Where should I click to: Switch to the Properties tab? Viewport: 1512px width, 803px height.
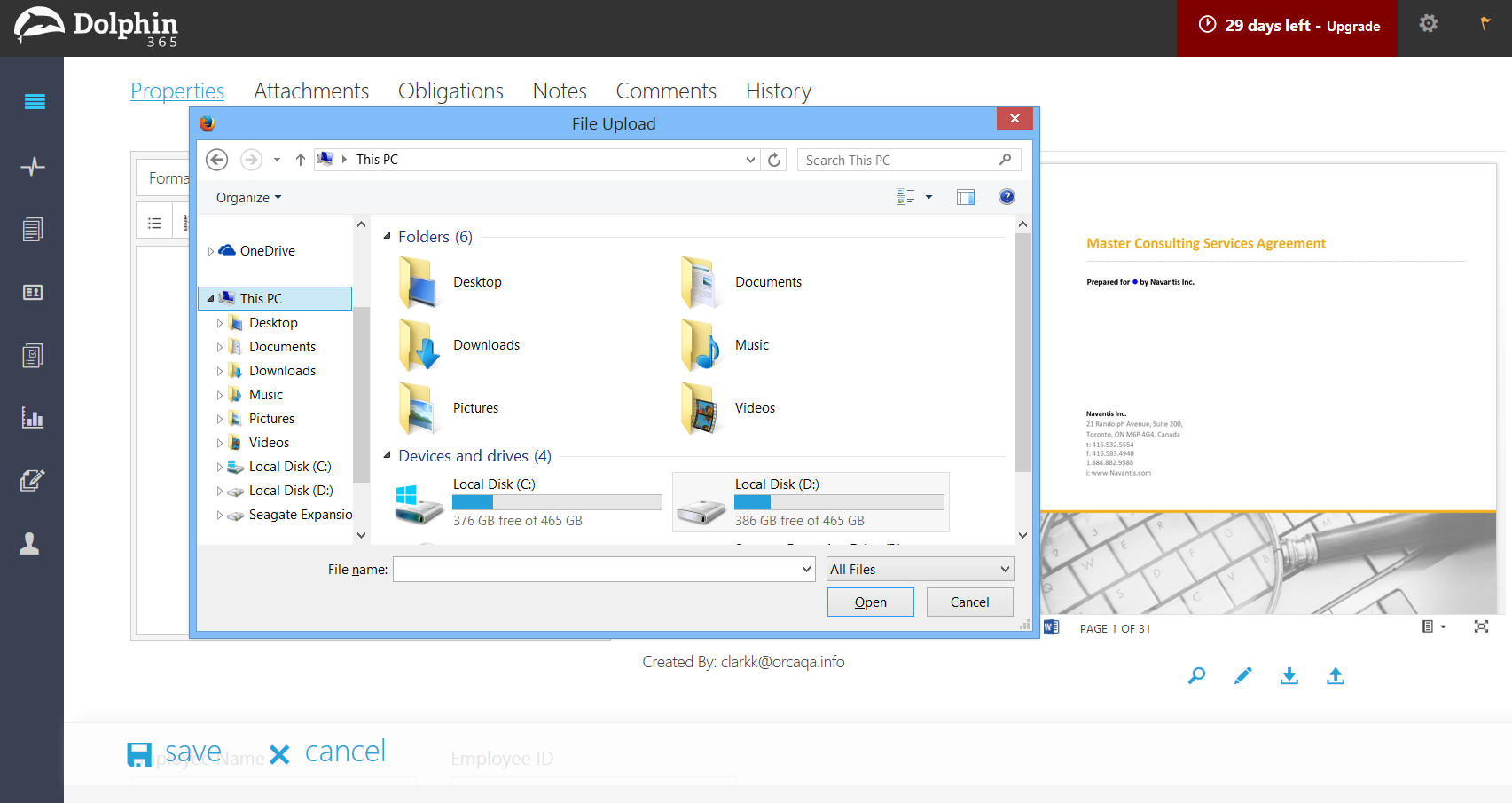pyautogui.click(x=177, y=91)
